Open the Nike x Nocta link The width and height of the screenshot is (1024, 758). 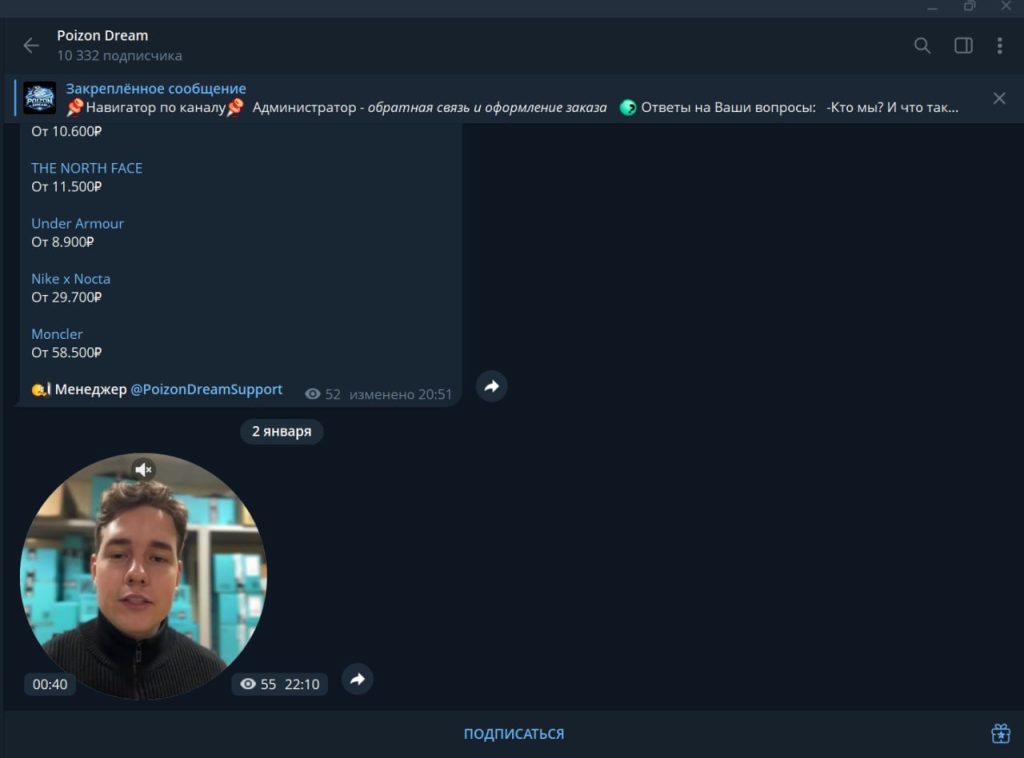(71, 279)
